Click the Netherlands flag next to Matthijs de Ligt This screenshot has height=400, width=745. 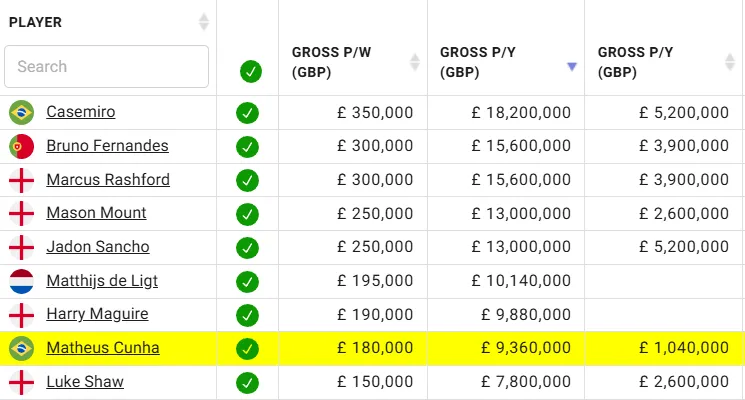point(21,281)
